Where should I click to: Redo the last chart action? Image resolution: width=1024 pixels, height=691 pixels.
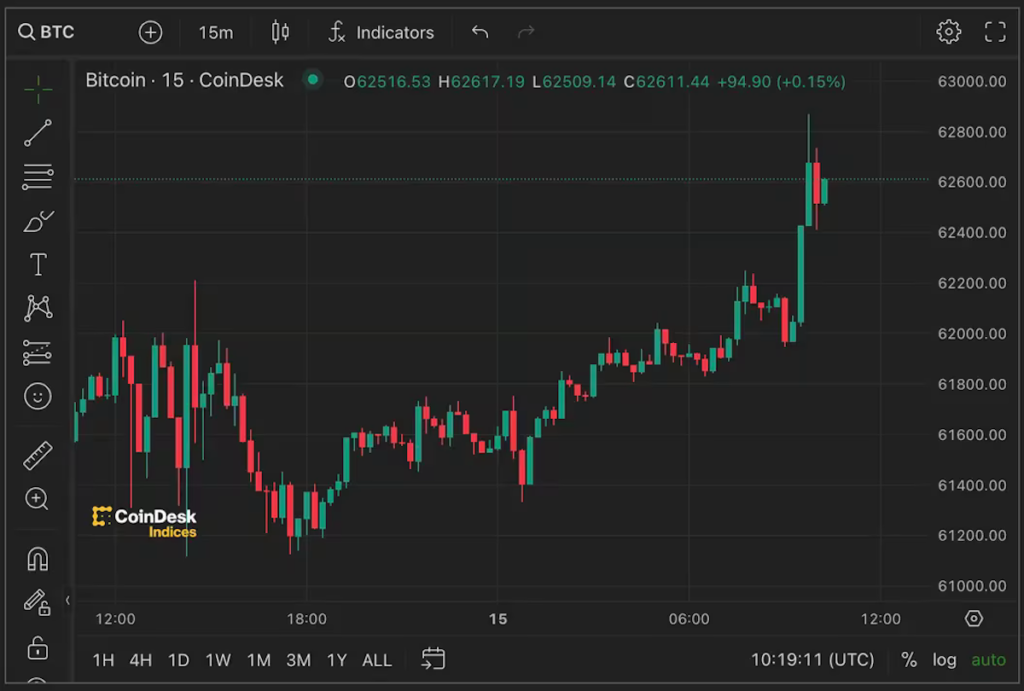pos(526,31)
